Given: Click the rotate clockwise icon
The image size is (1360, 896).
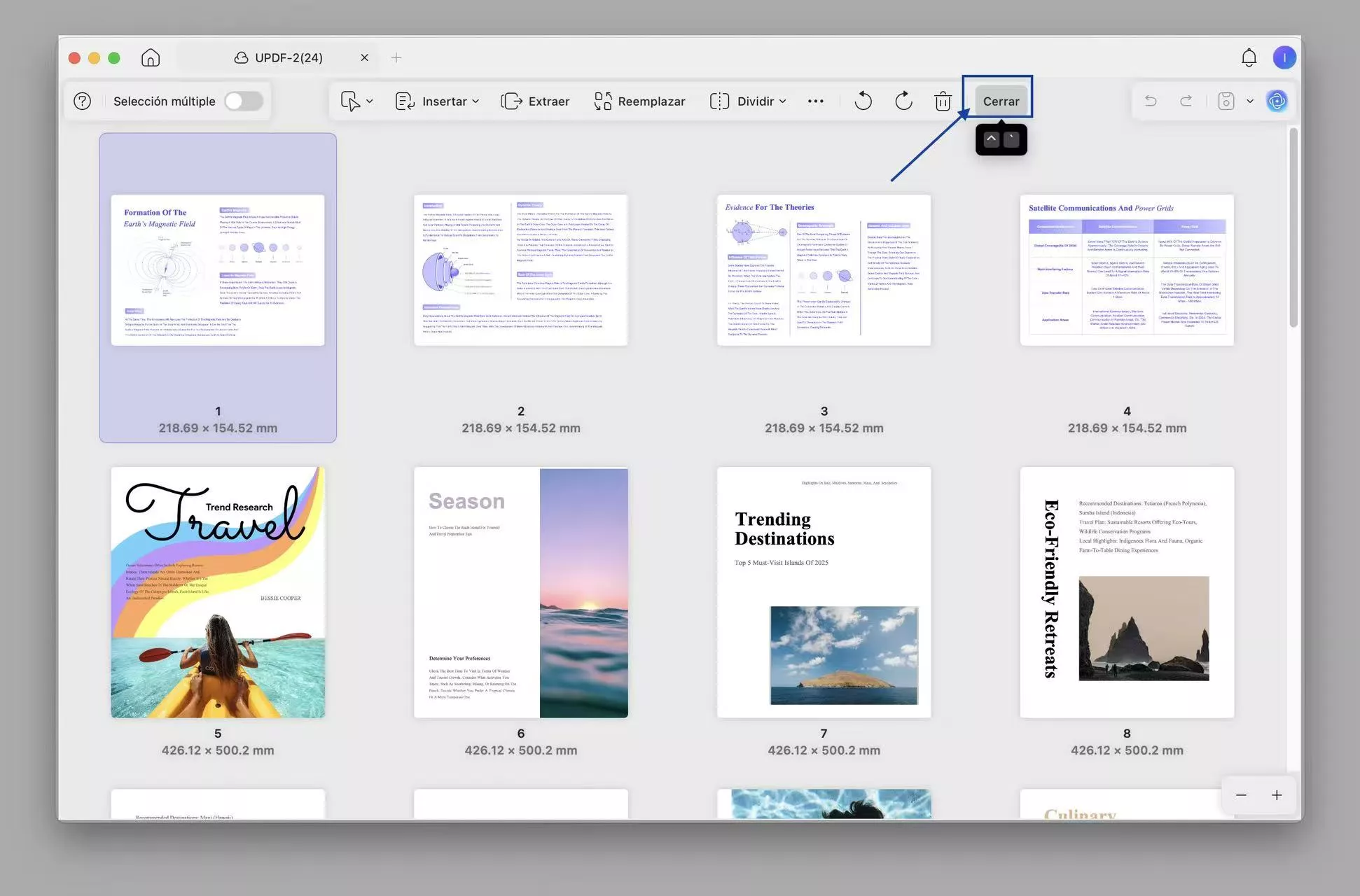Looking at the screenshot, I should (903, 101).
